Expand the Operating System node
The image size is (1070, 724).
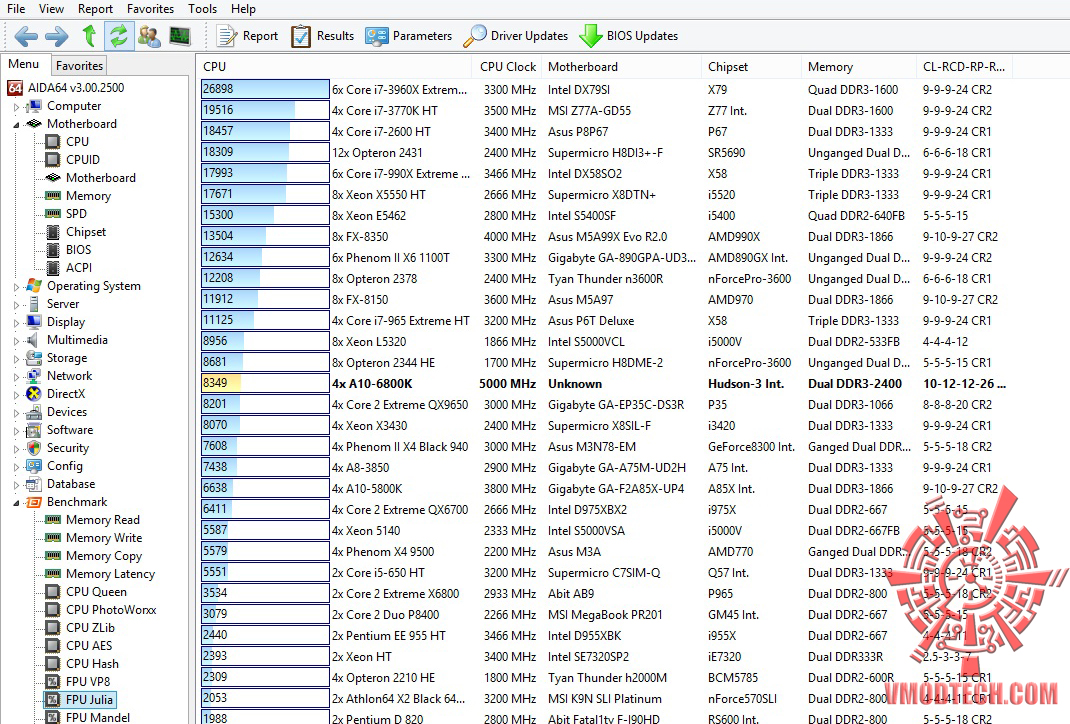click(16, 287)
